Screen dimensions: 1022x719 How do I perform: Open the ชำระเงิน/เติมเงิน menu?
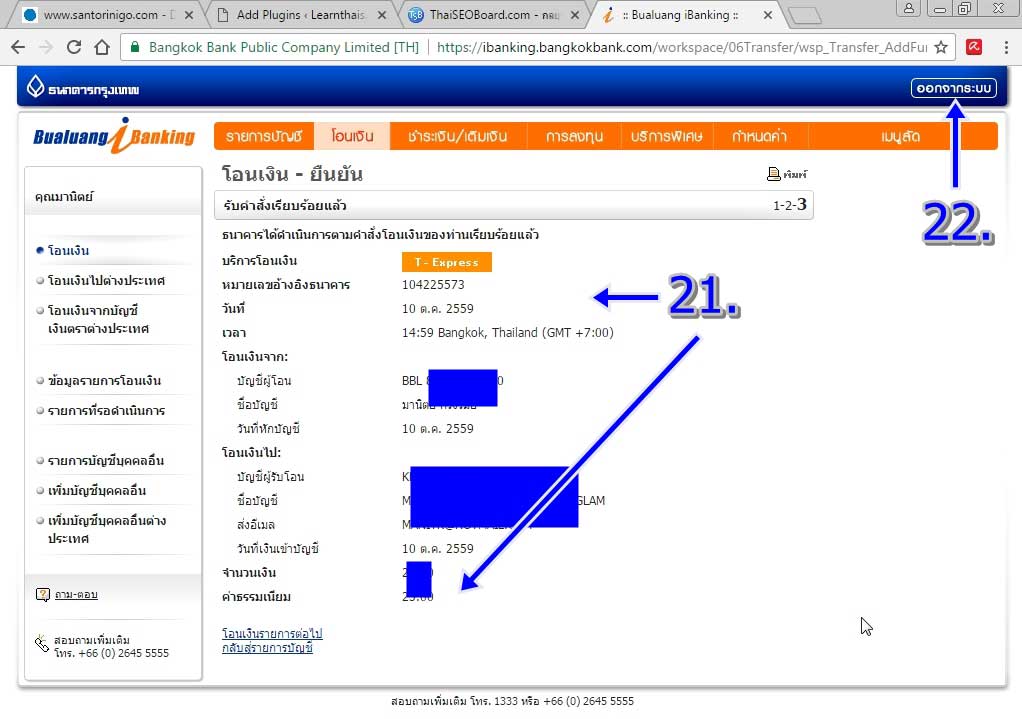point(458,136)
